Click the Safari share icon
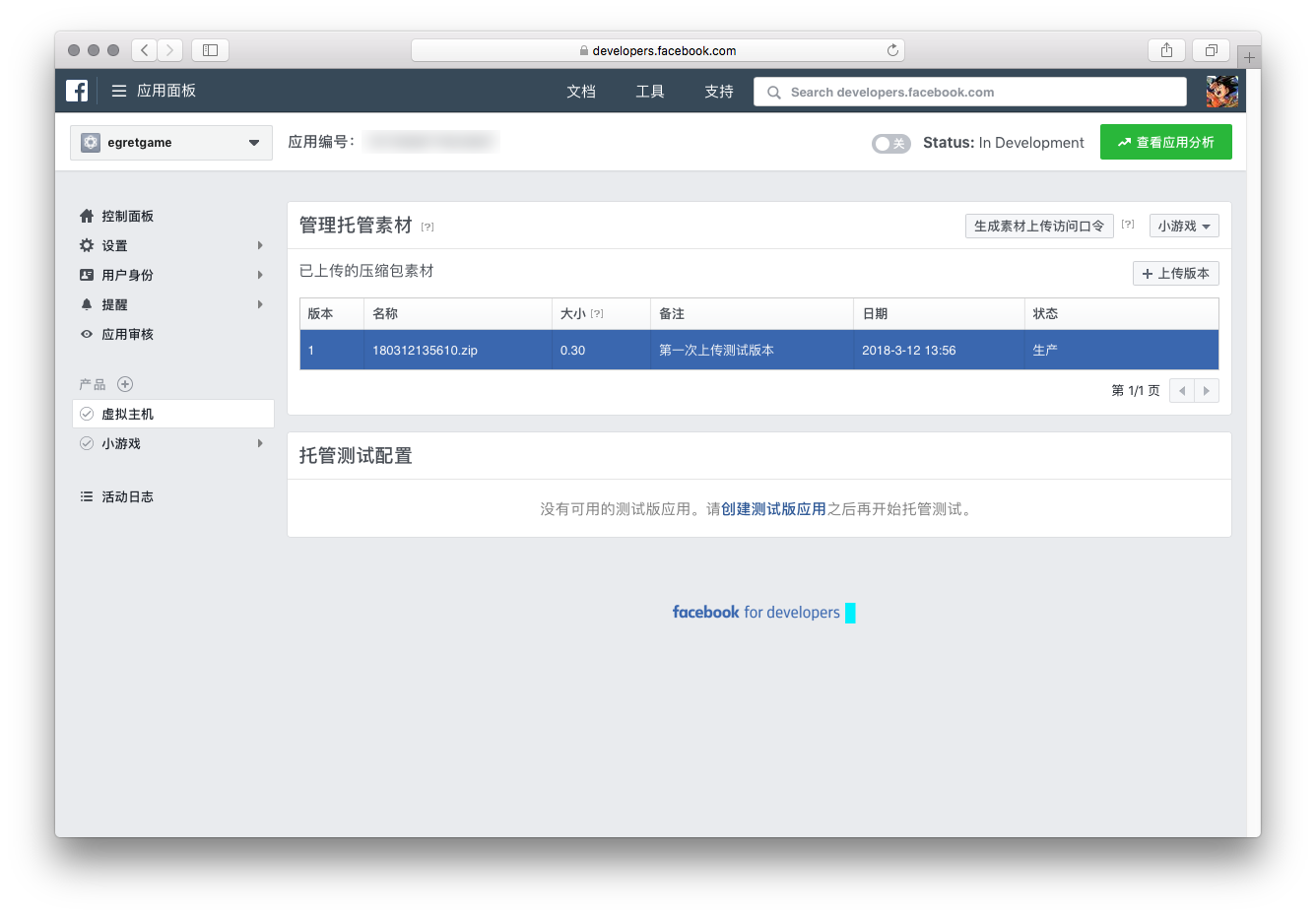 1166,50
